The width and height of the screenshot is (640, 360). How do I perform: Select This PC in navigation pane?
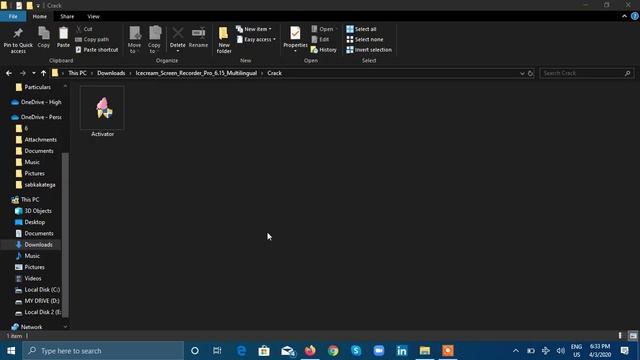pos(30,200)
